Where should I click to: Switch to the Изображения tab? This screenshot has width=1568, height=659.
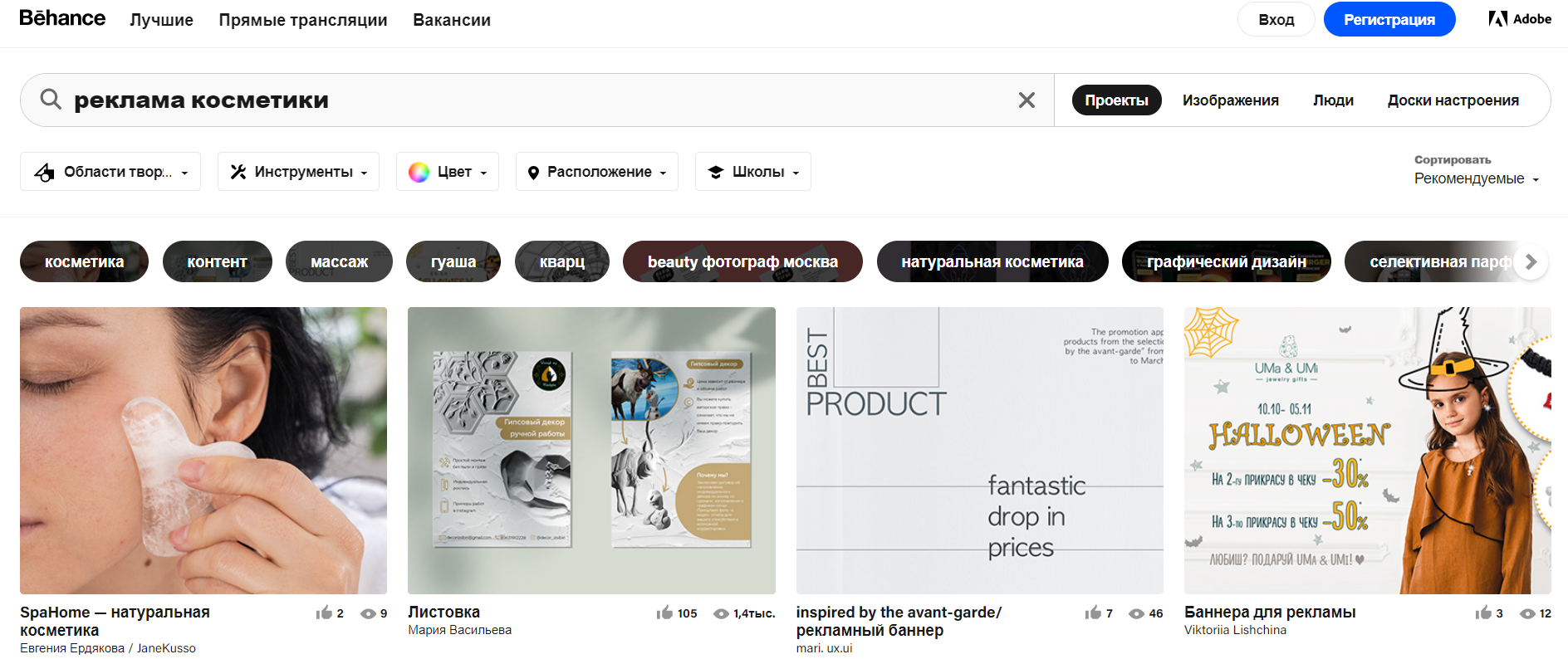(1230, 100)
